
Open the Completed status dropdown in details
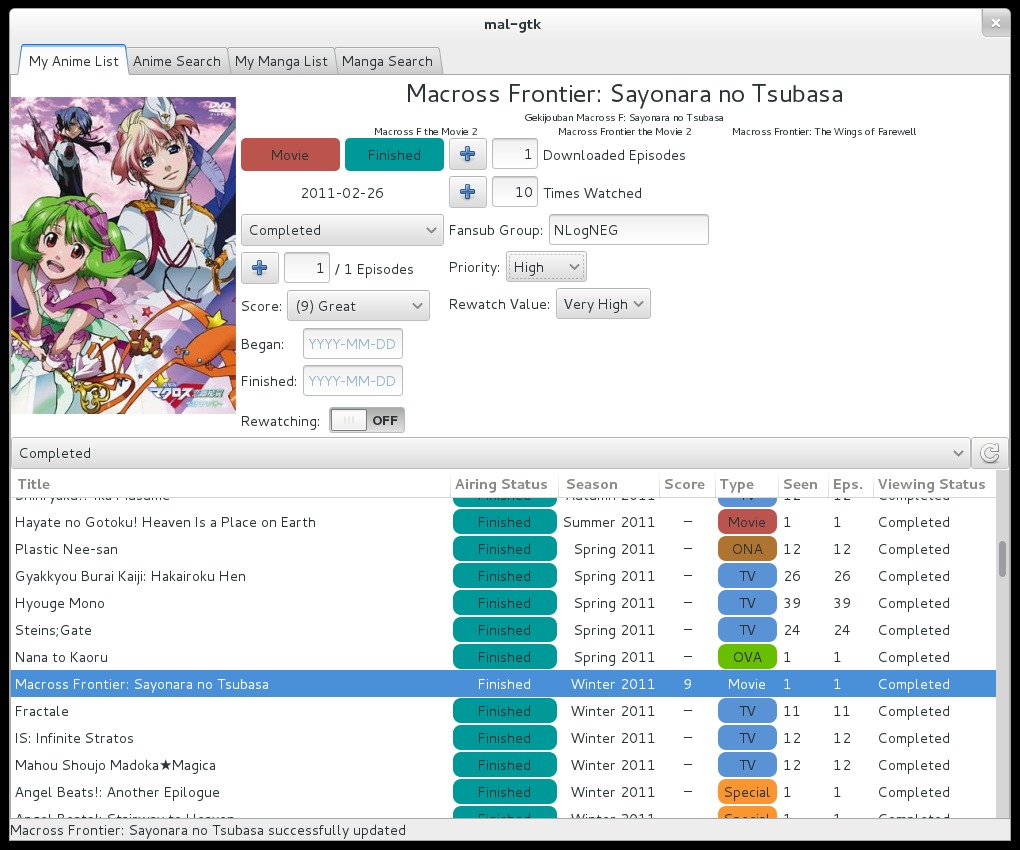342,230
